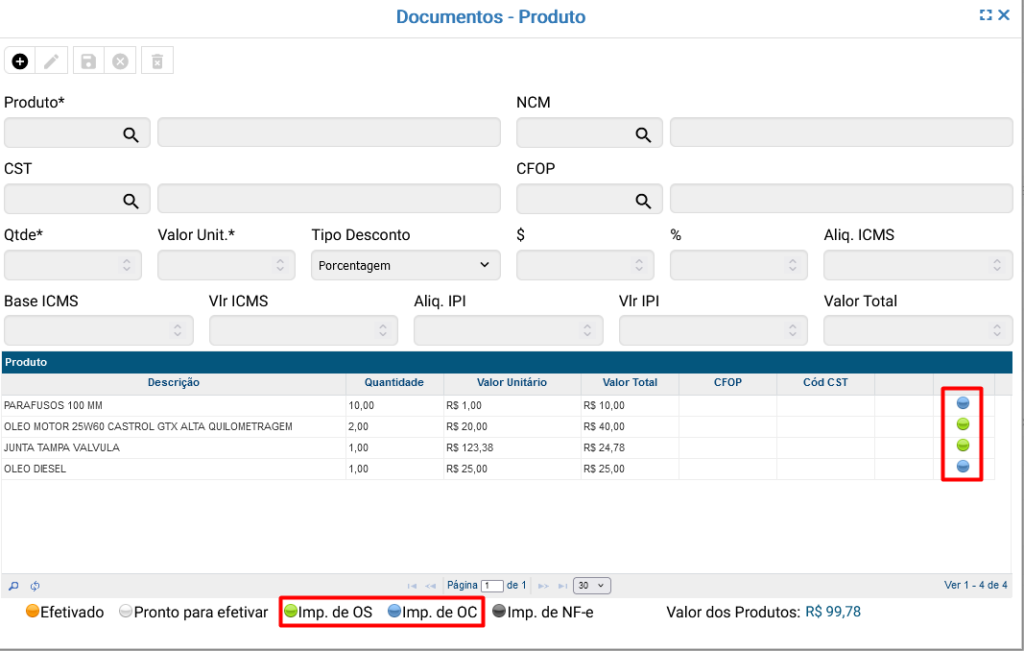Click the save diskette icon

[88, 61]
